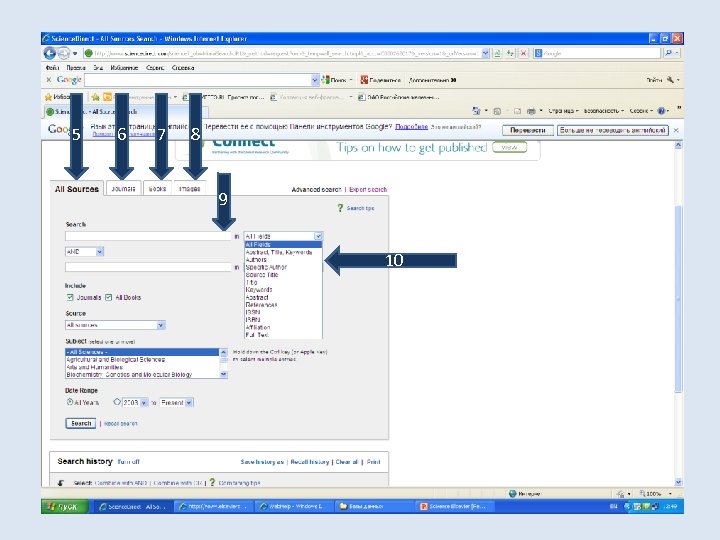Open the All Fields dropdown arrow
Screen dimensions: 720x540
point(318,236)
